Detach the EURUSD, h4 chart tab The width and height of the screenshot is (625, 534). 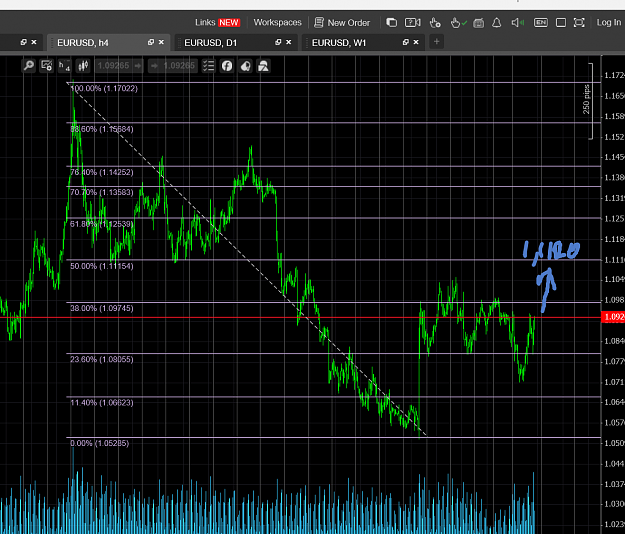151,42
